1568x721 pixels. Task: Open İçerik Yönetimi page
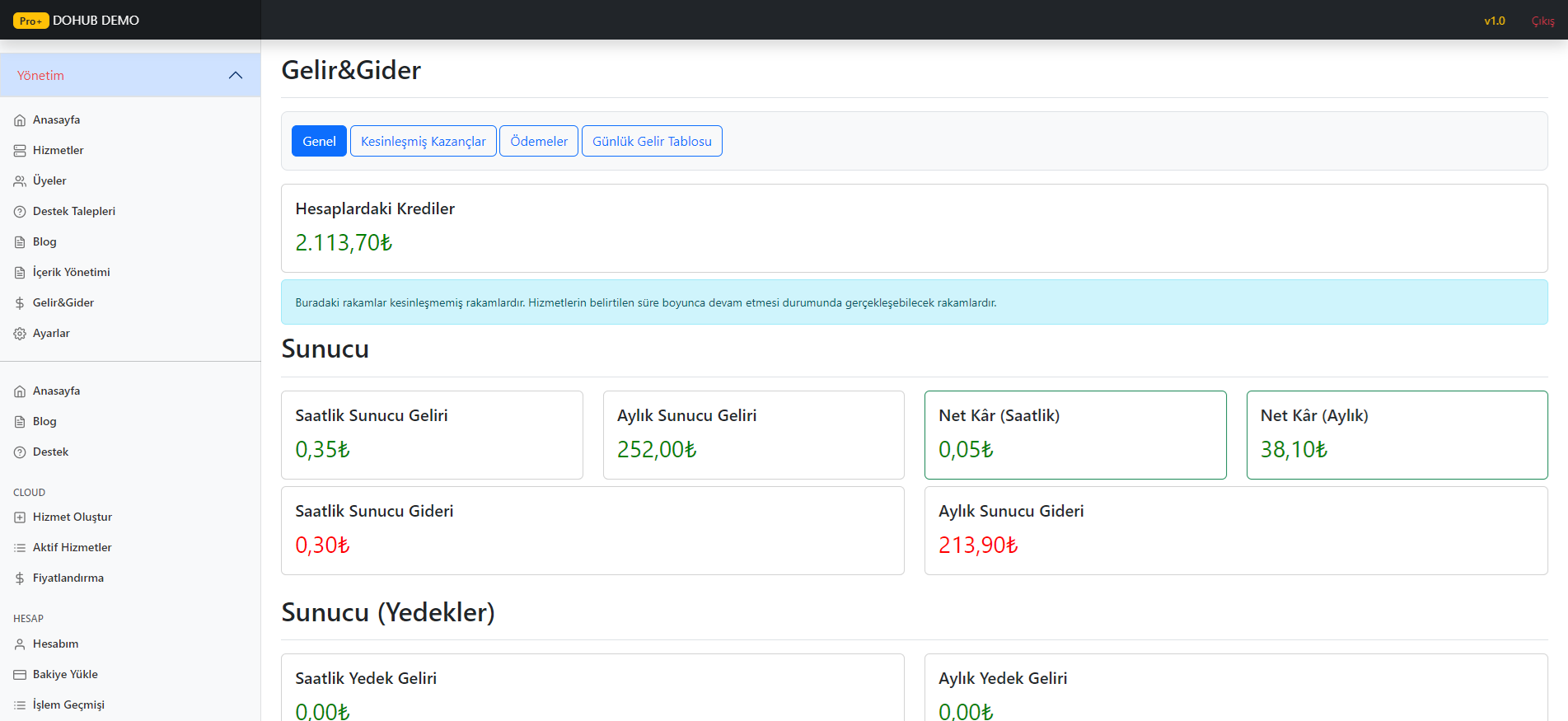coord(72,272)
